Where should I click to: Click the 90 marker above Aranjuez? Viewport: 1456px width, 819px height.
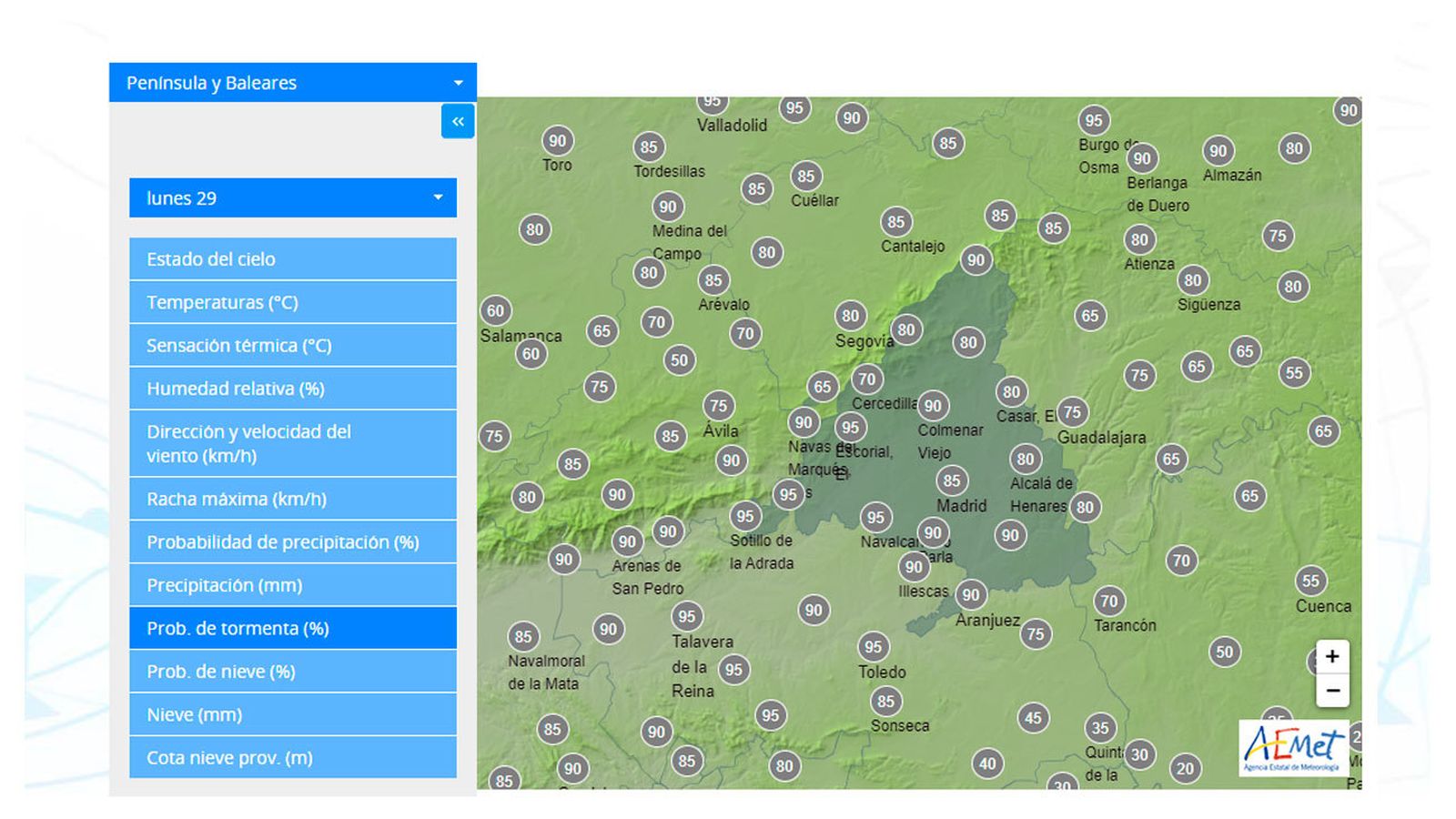pos(971,595)
